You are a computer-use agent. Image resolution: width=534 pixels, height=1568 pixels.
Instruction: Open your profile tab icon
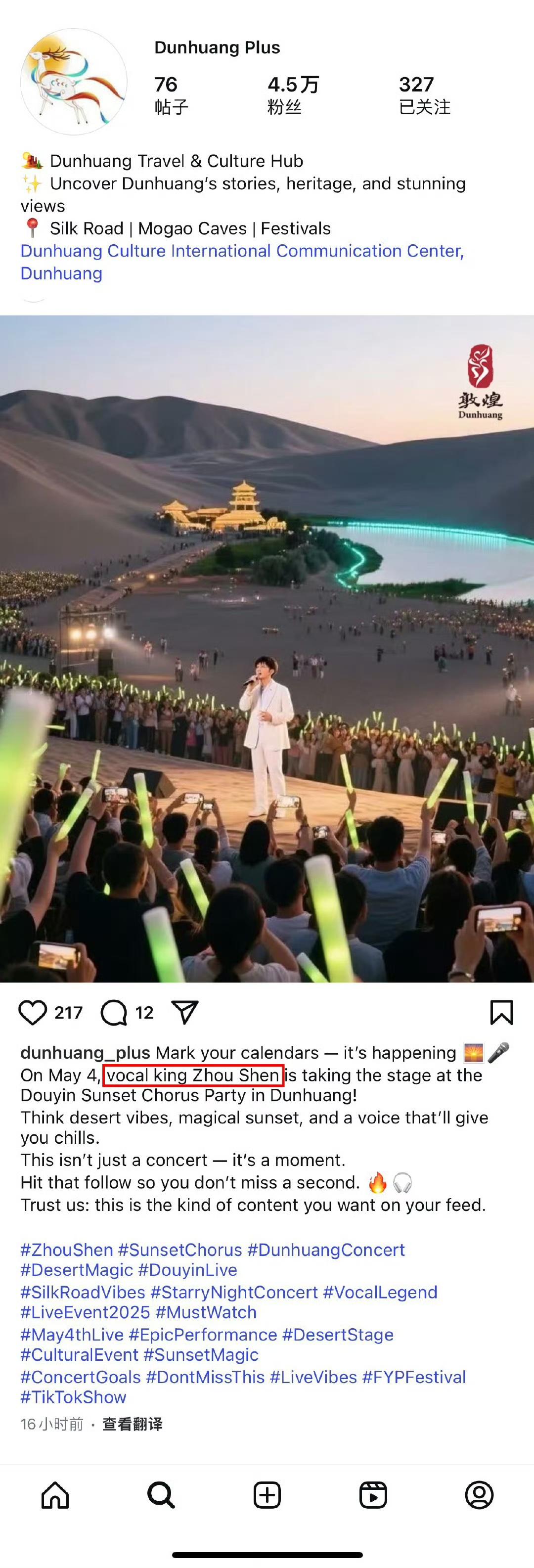point(479,1495)
